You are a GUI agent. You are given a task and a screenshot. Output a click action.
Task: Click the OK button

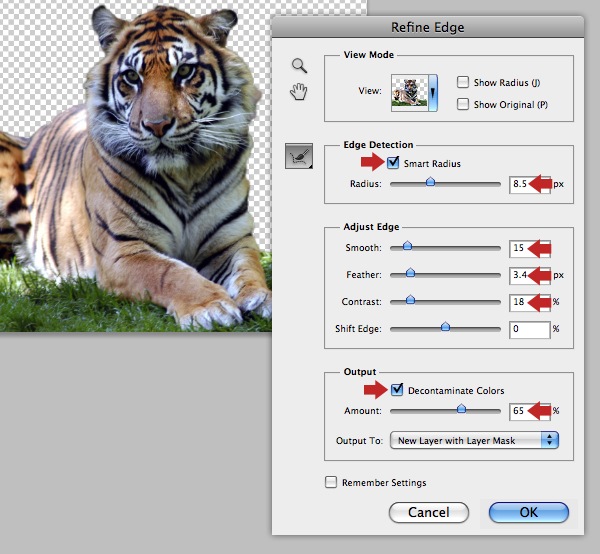coord(529,512)
